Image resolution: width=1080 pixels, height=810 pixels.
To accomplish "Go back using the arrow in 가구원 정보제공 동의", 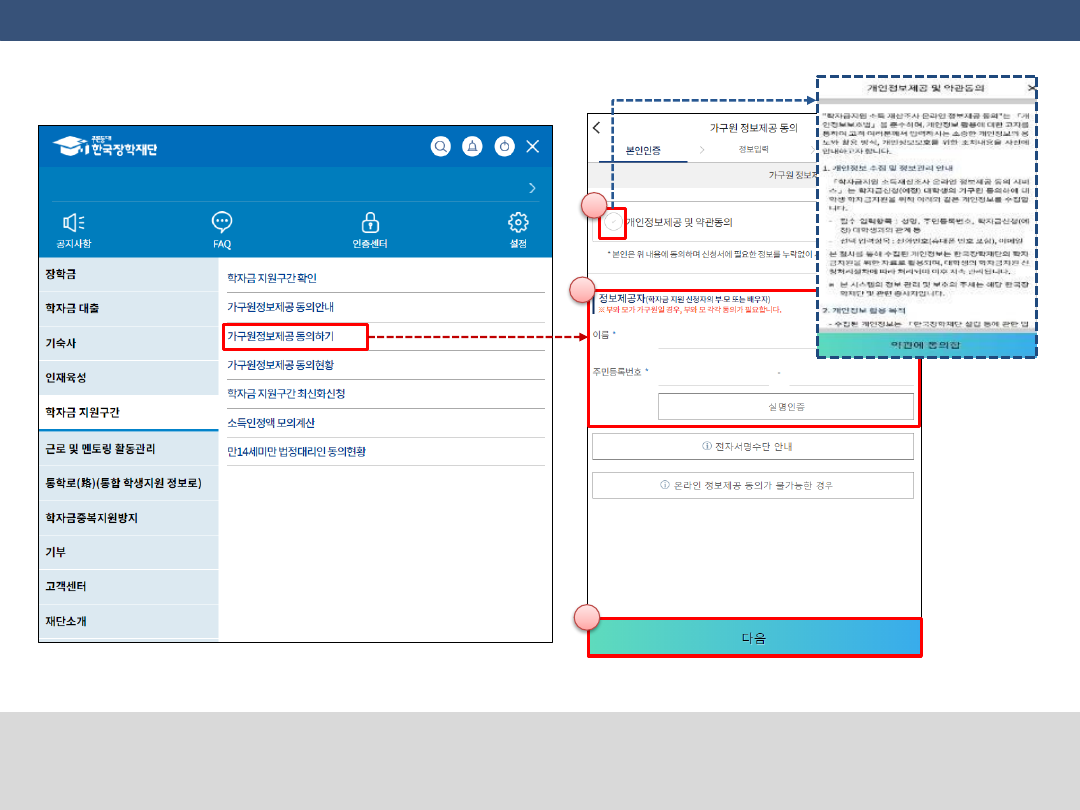I will click(x=597, y=128).
